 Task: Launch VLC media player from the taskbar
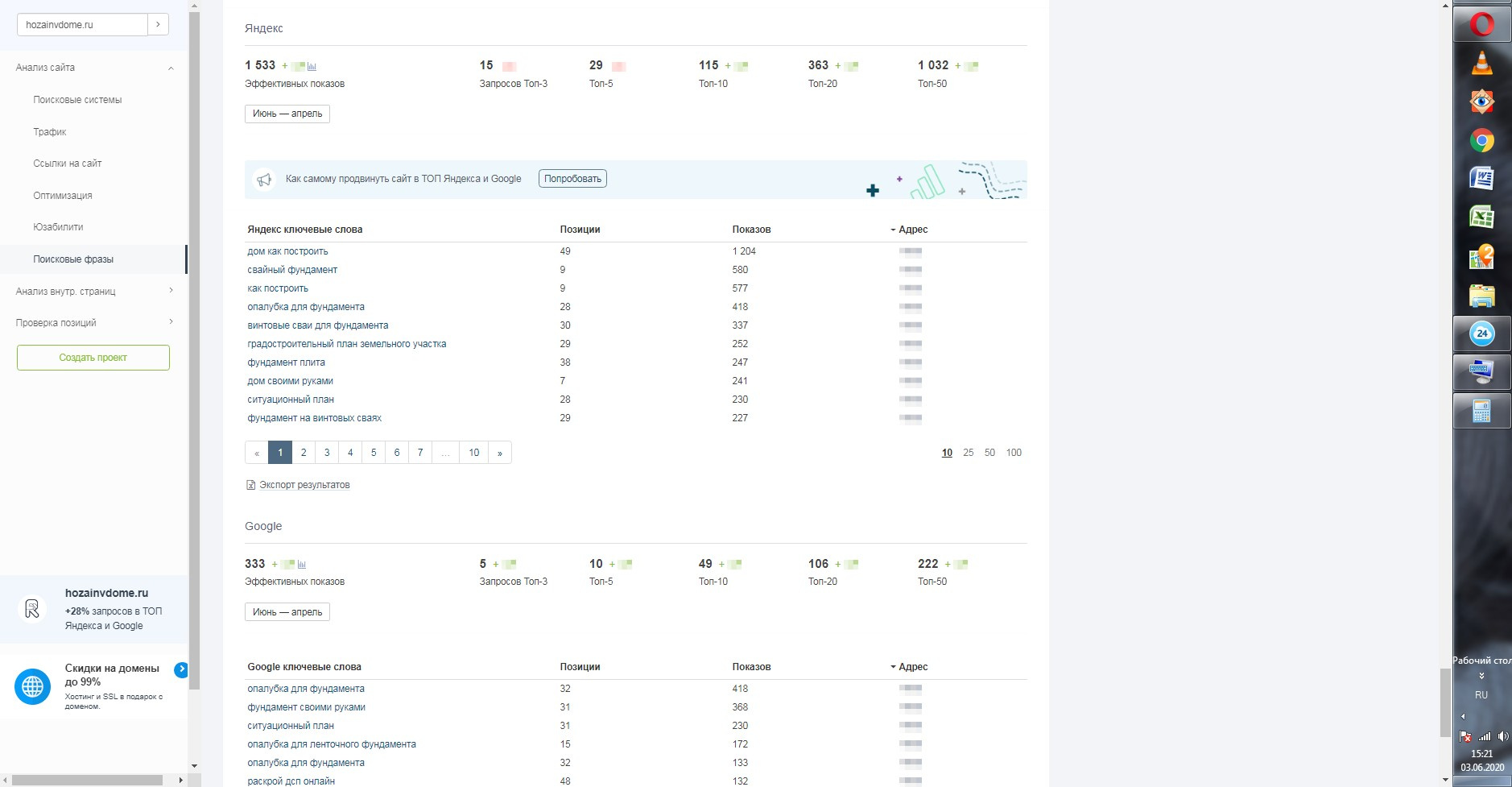1481,63
